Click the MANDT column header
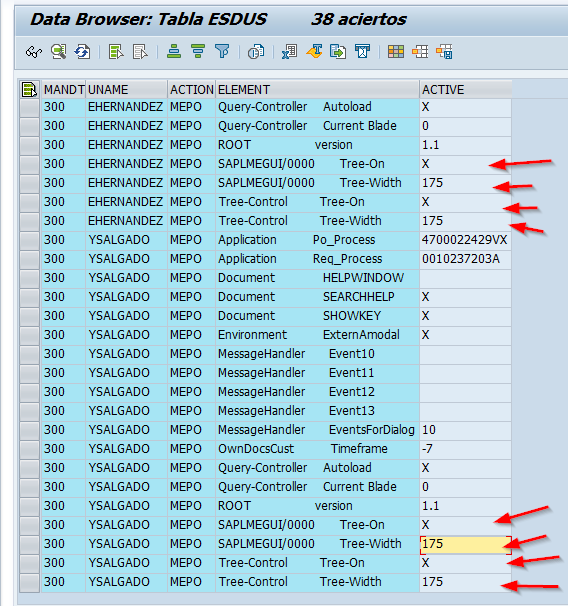 (x=63, y=89)
